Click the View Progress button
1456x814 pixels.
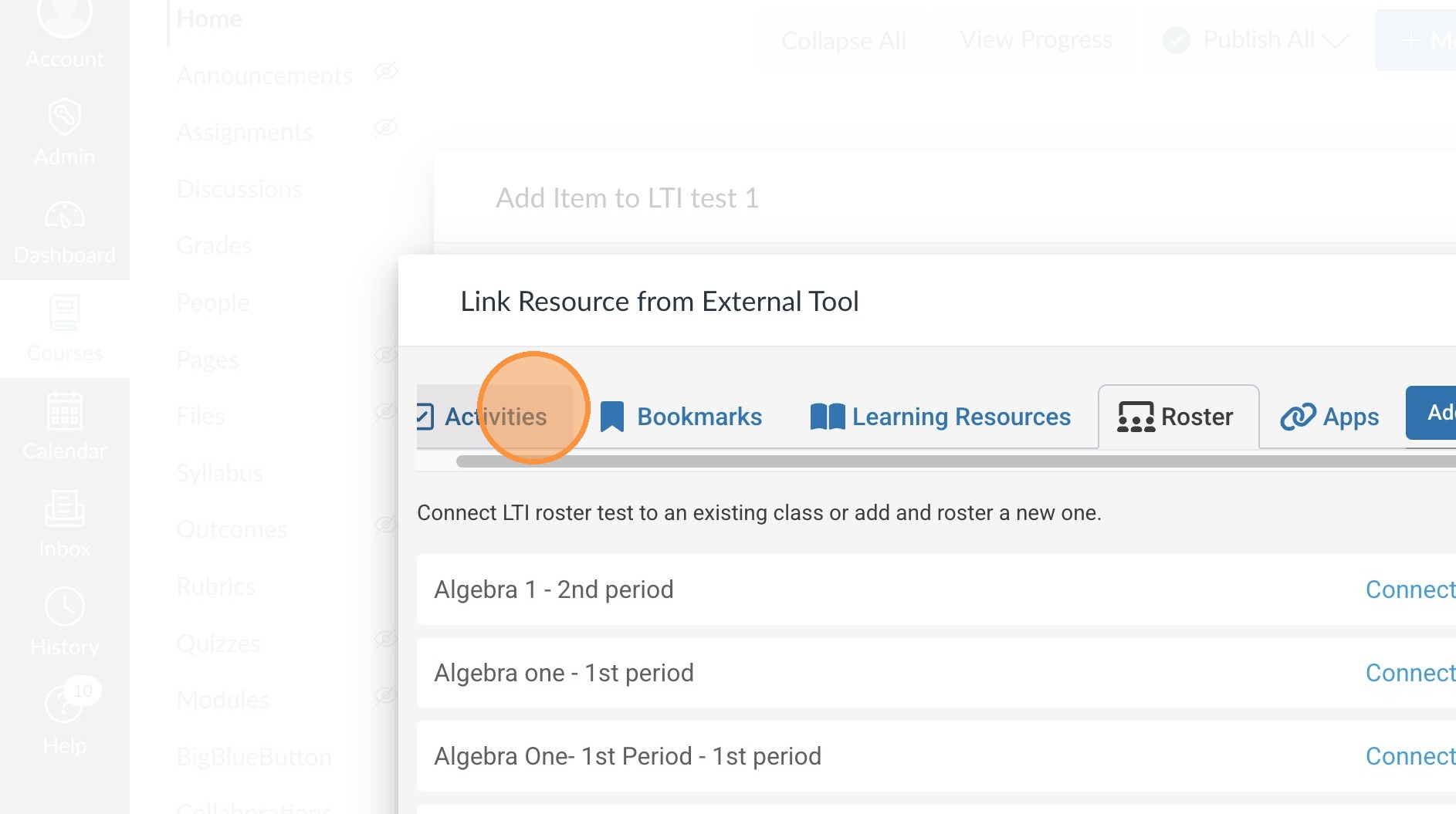point(1035,40)
